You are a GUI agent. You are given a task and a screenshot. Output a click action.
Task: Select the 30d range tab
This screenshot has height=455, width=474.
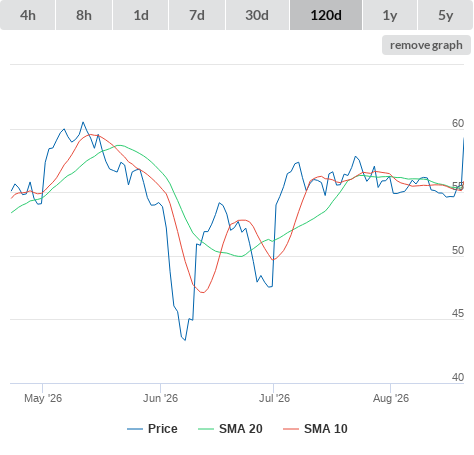point(257,15)
